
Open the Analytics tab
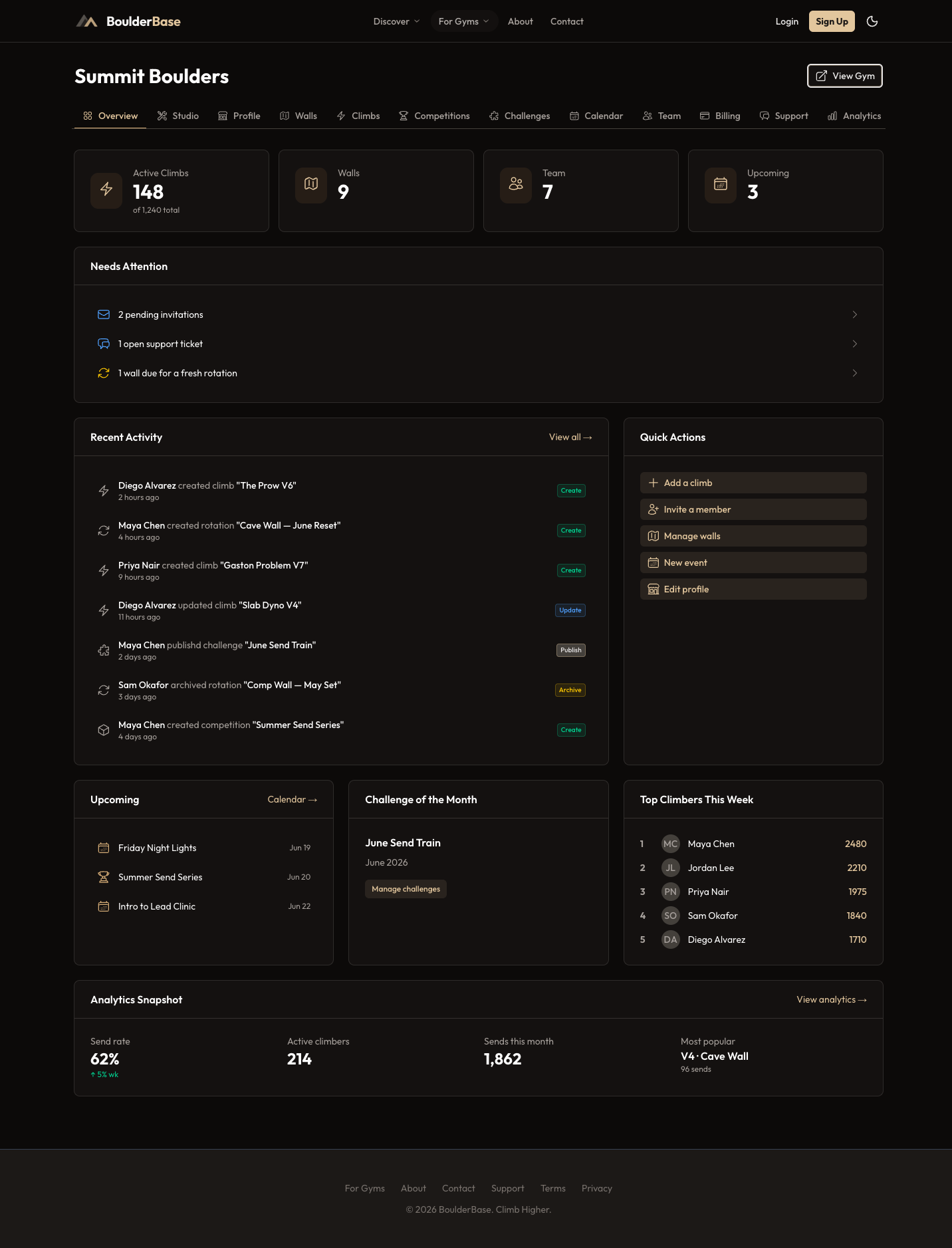pyautogui.click(x=854, y=116)
